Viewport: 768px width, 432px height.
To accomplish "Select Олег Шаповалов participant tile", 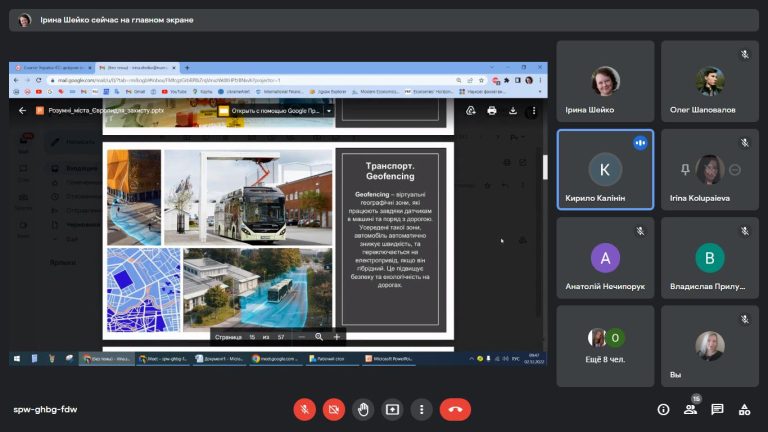I will tap(710, 81).
